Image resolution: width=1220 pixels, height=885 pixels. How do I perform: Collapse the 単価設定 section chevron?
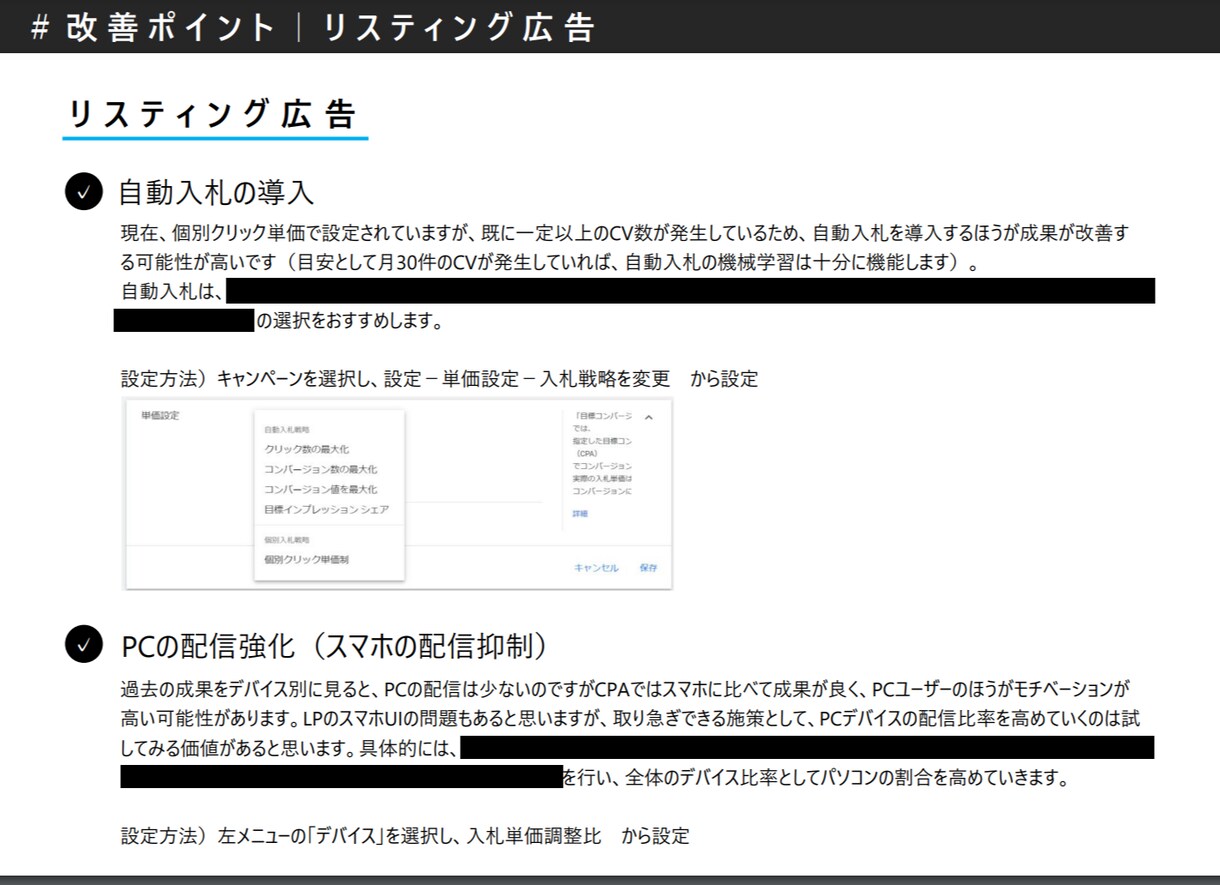tap(648, 417)
